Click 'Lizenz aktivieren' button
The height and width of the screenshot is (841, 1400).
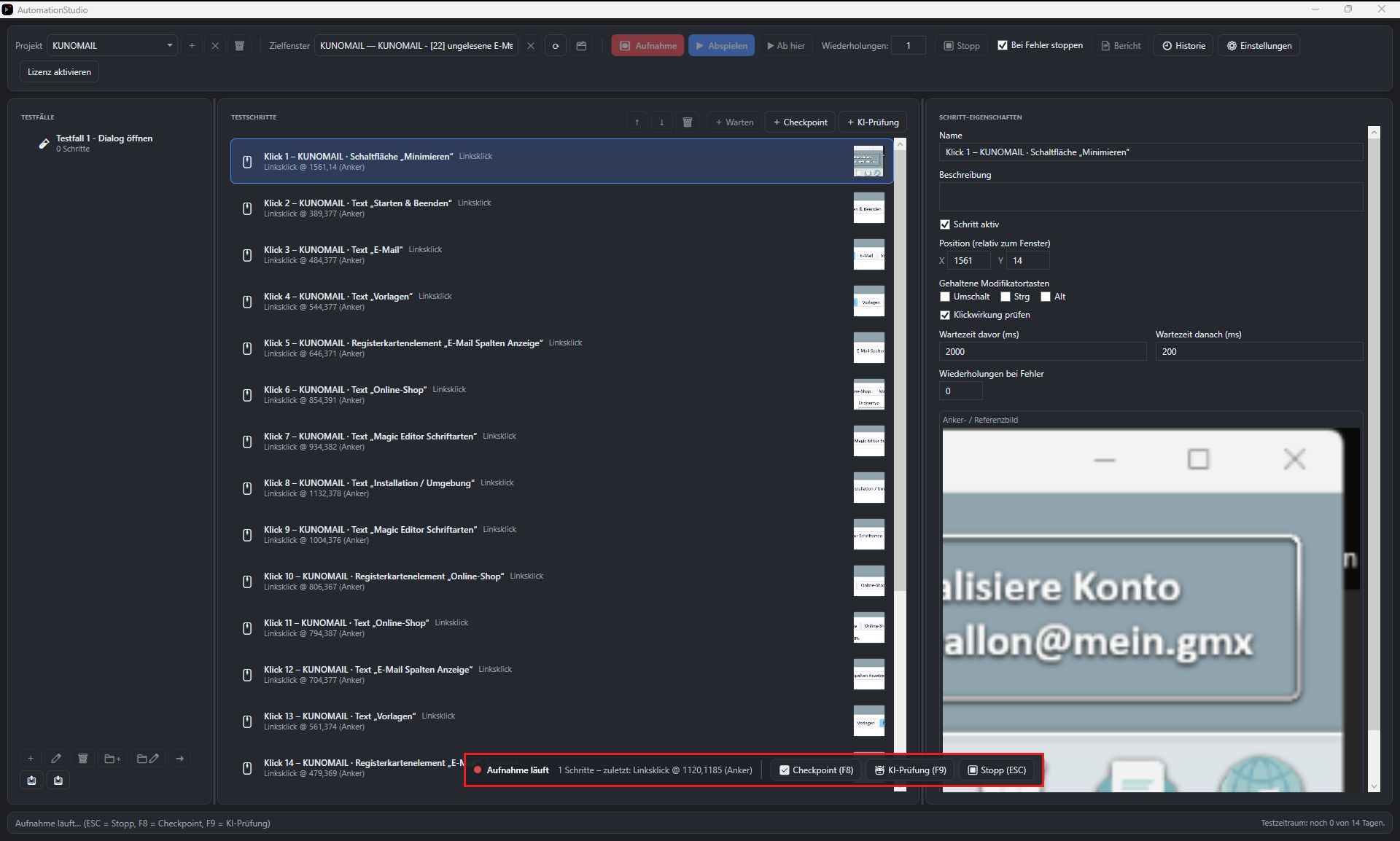(x=59, y=72)
